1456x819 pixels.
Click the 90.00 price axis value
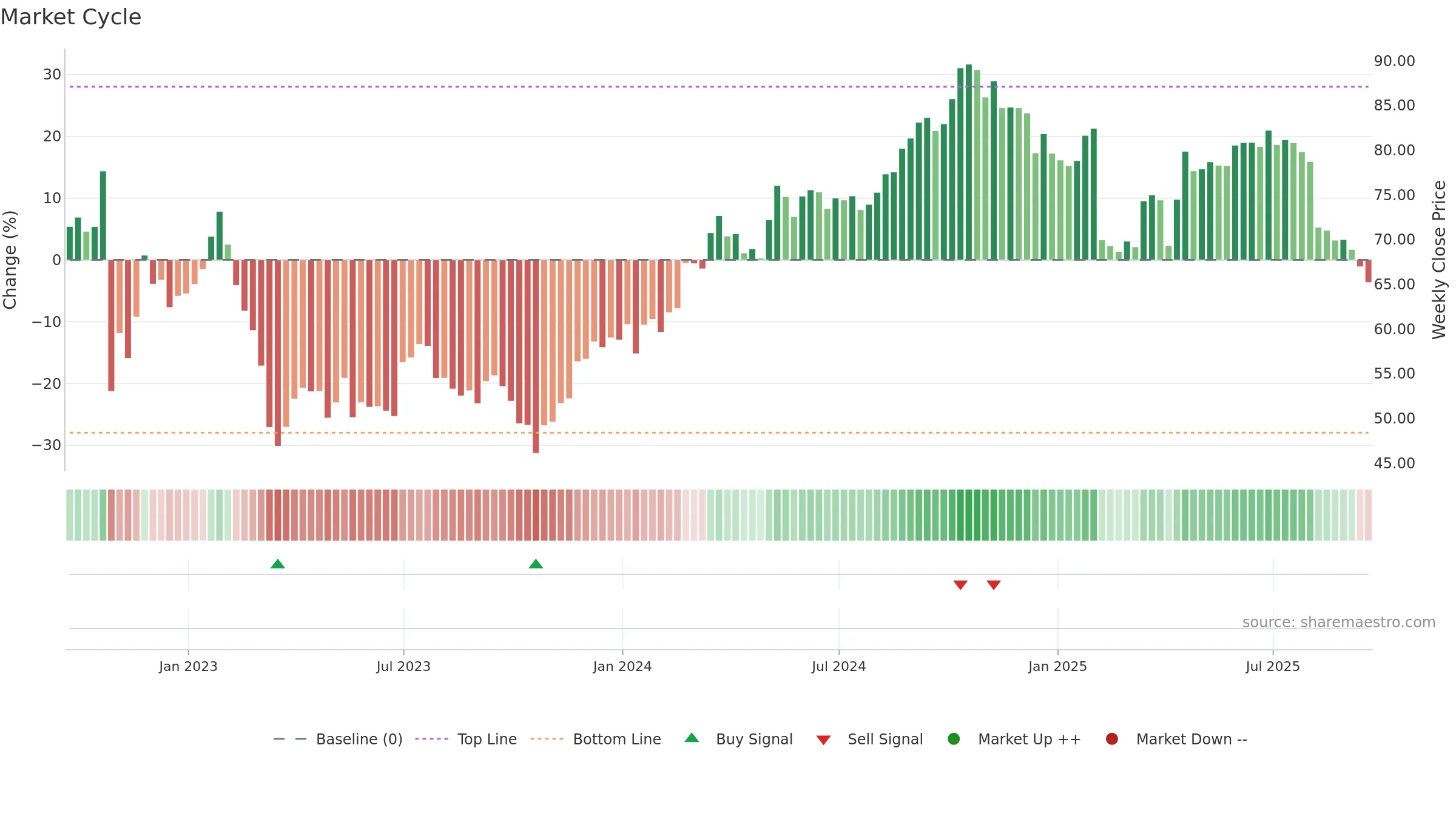[x=1394, y=61]
